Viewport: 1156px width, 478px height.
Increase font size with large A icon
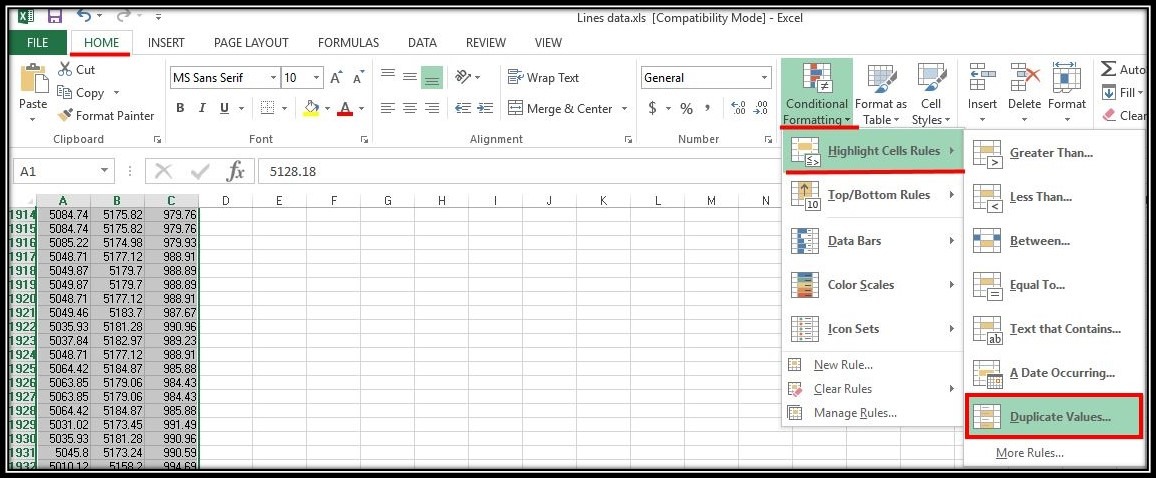click(335, 77)
